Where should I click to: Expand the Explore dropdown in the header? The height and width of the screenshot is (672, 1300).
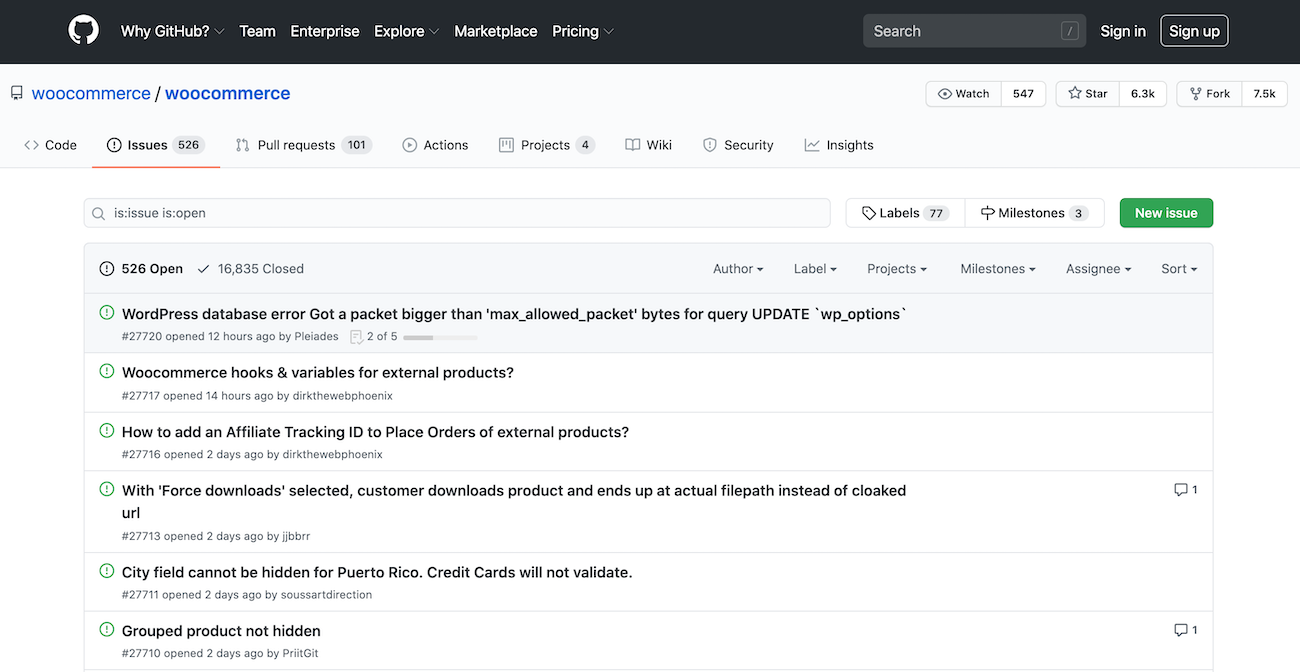tap(406, 31)
